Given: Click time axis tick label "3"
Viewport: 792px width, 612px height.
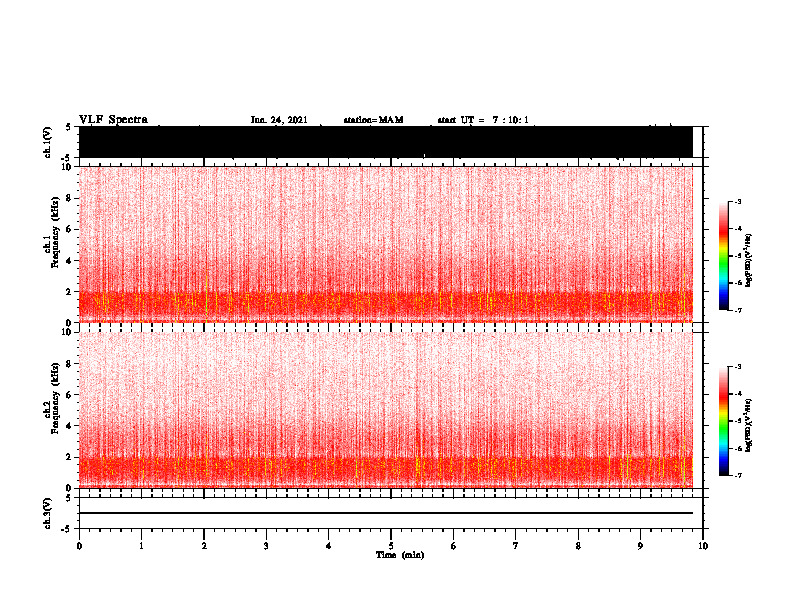Looking at the screenshot, I should pyautogui.click(x=266, y=546).
